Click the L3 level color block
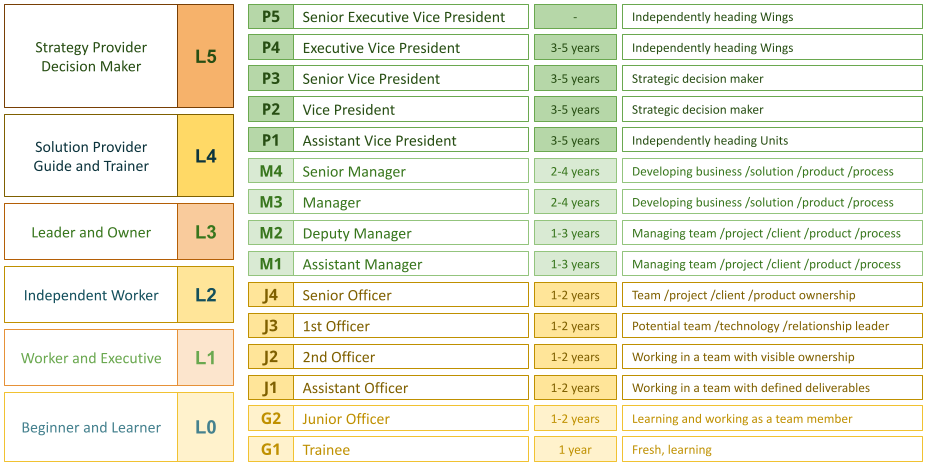This screenshot has width=927, height=467. [x=205, y=232]
